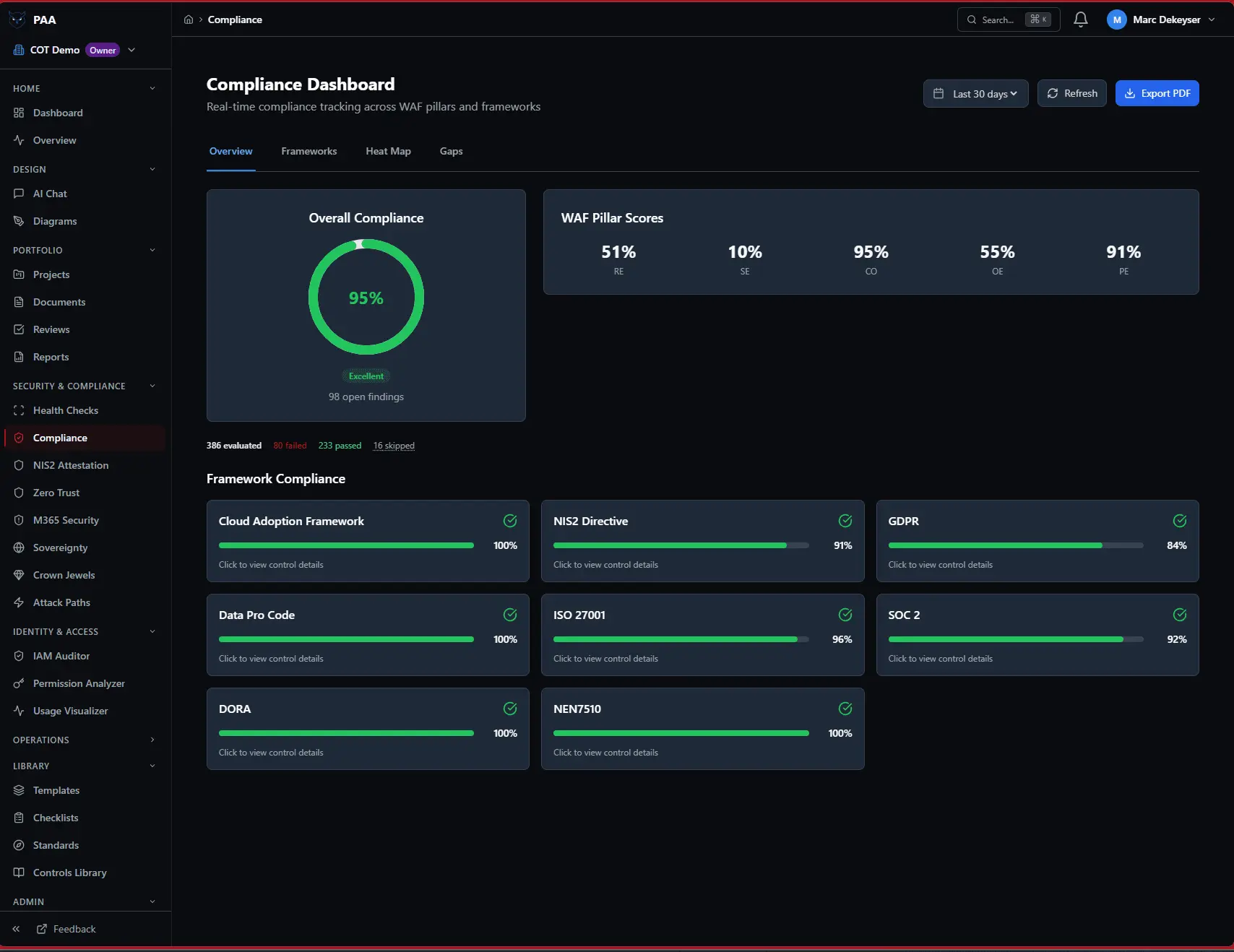Open the ISO 27001 framework card

coord(702,635)
